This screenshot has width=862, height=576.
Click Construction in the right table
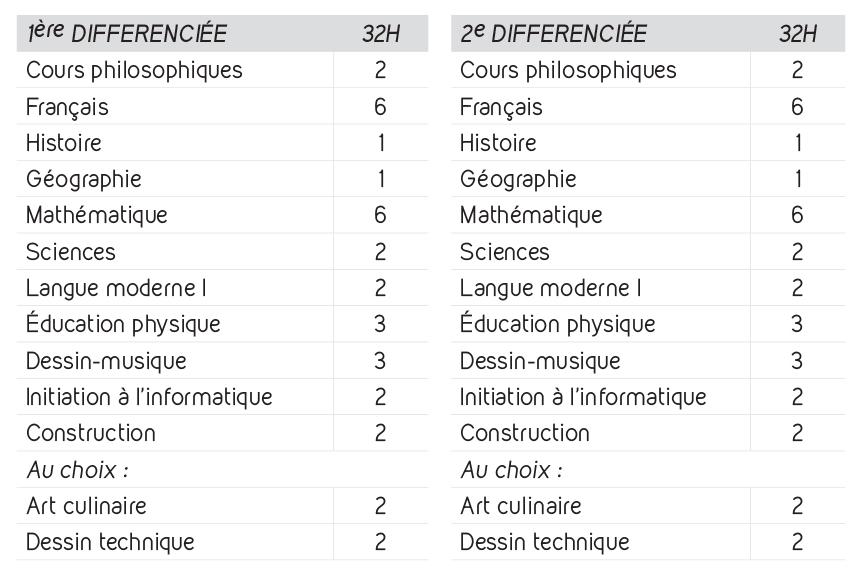[525, 433]
